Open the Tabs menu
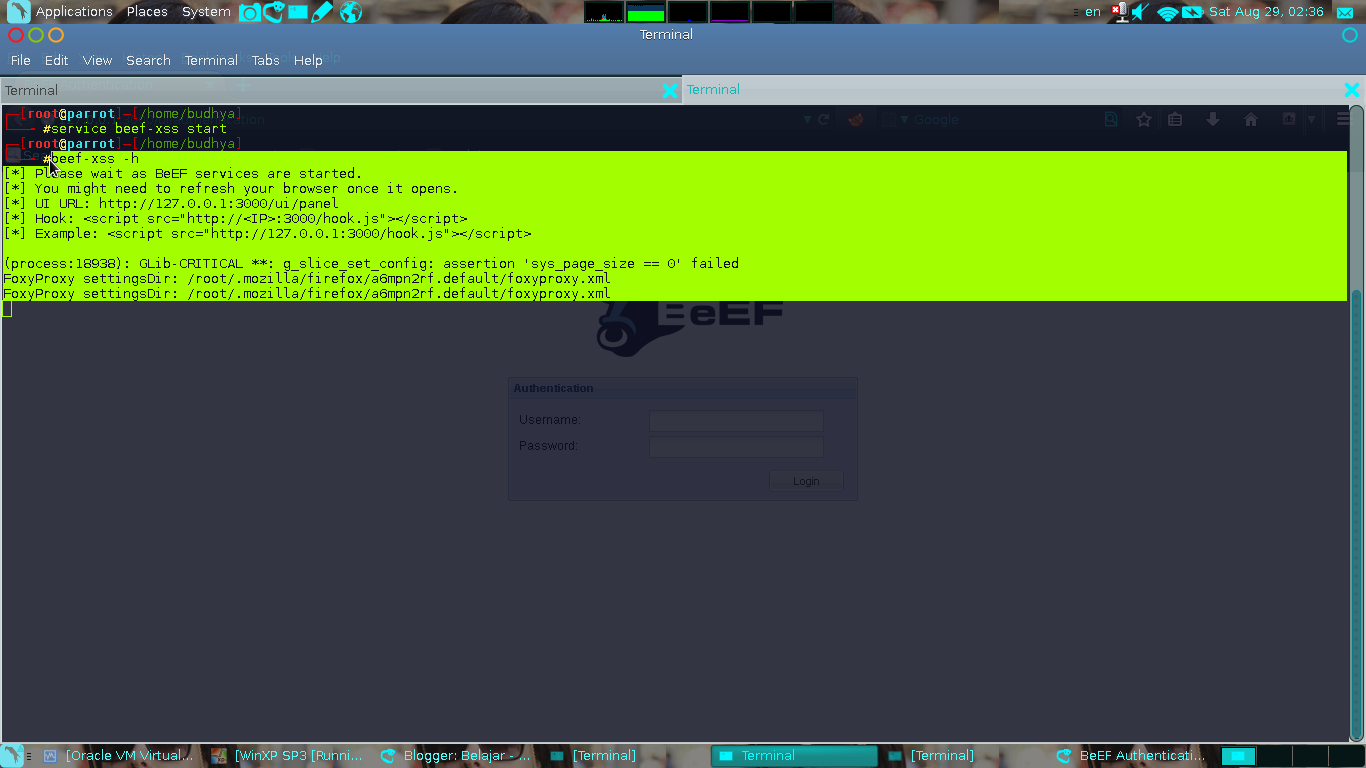Viewport: 1366px width, 768px height. coord(265,60)
